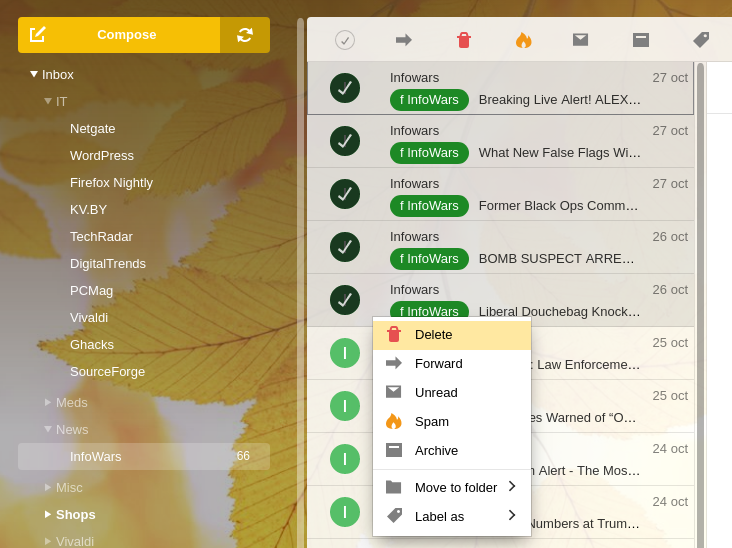Expand the Misc folder triangle

(x=48, y=487)
